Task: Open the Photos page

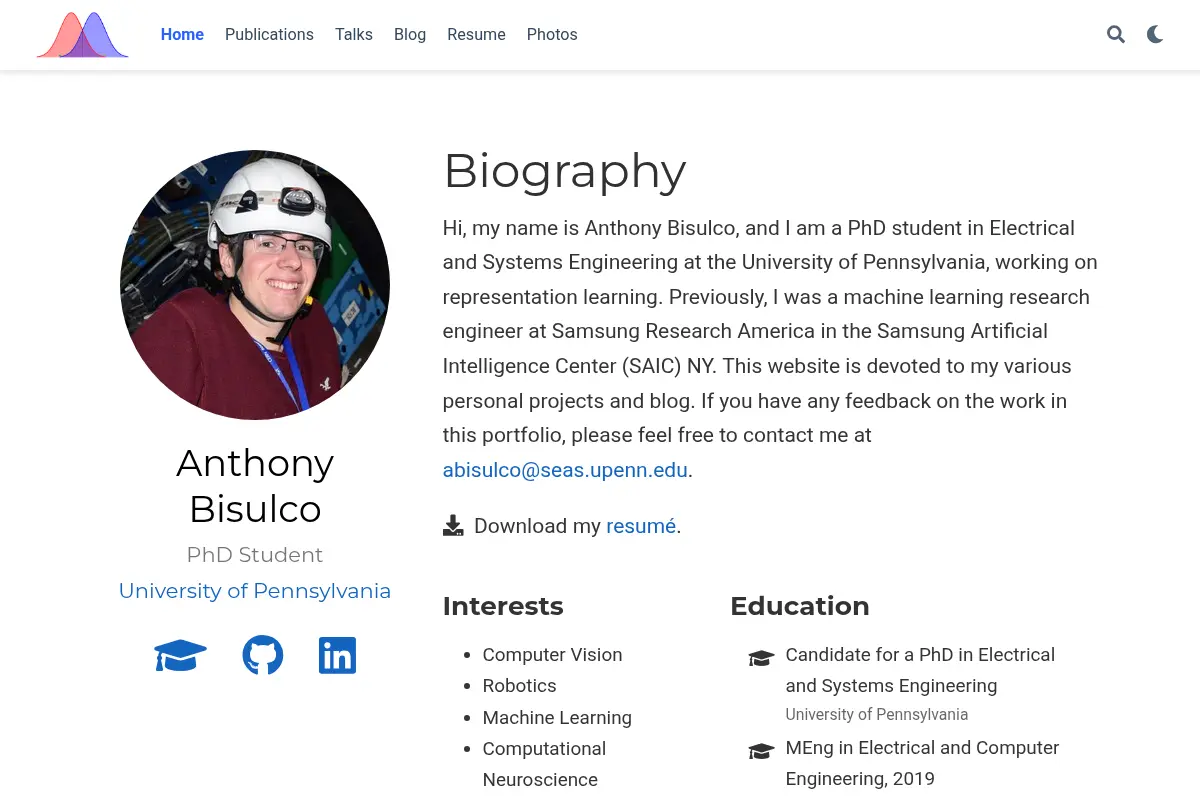Action: click(552, 35)
